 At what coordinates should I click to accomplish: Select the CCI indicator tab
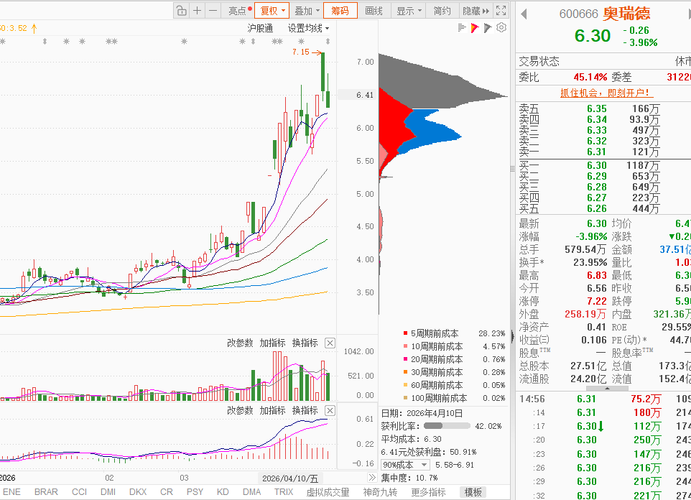[x=79, y=492]
